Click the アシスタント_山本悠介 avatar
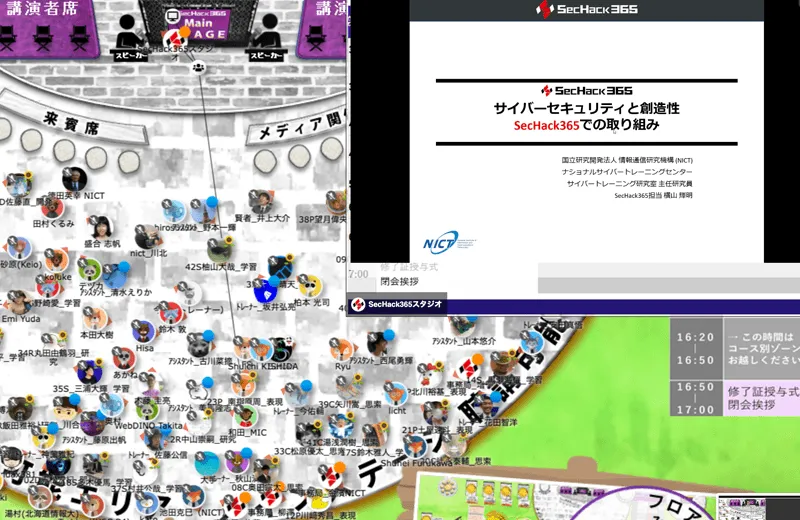The image size is (800, 520). 463,327
